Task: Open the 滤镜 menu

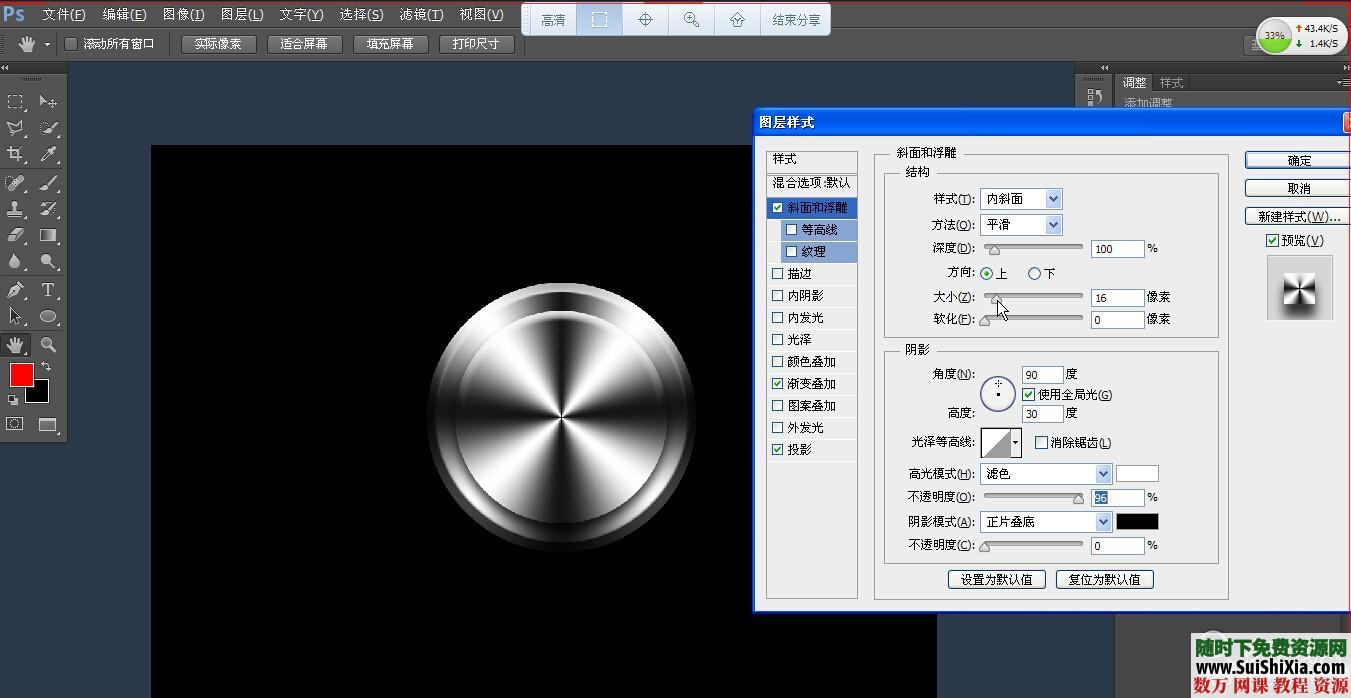Action: [421, 14]
